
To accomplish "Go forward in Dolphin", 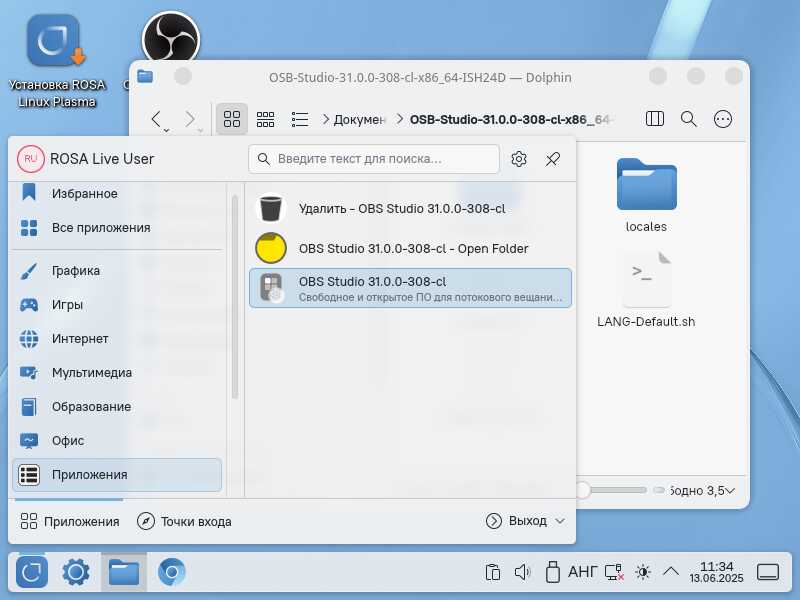I will pyautogui.click(x=190, y=119).
